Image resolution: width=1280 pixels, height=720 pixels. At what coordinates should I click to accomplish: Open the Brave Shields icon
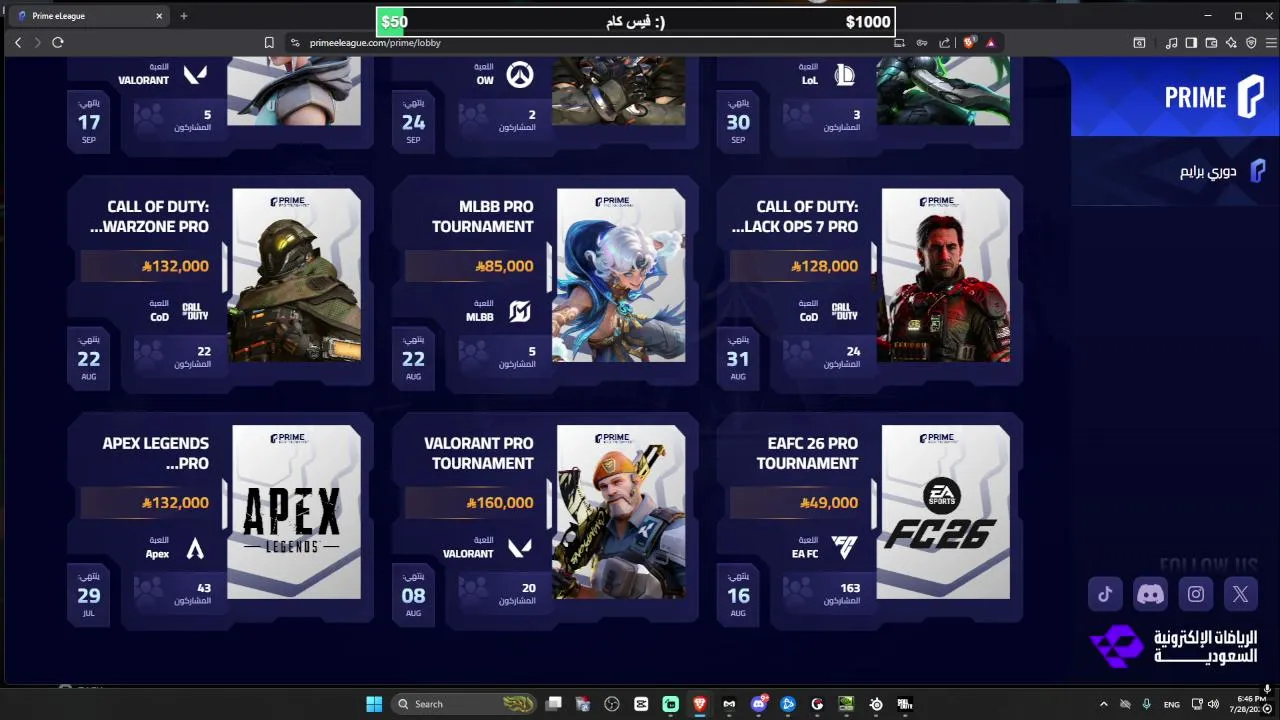(968, 43)
